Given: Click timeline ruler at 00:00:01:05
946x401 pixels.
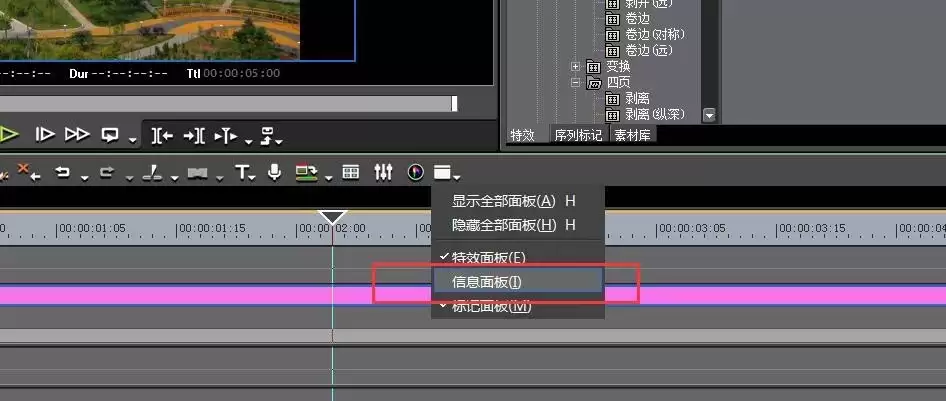Looking at the screenshot, I should [x=92, y=229].
